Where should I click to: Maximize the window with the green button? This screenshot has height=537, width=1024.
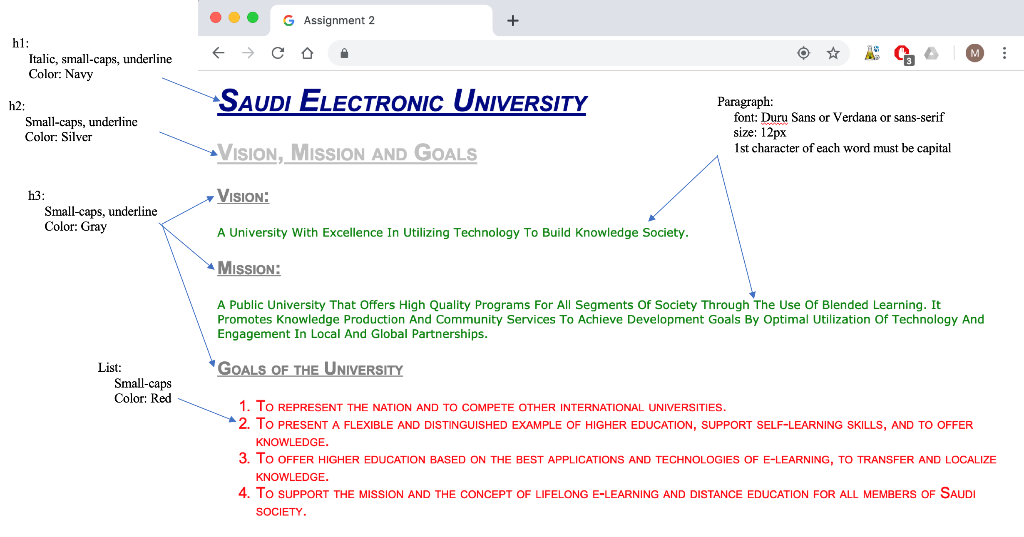[253, 18]
